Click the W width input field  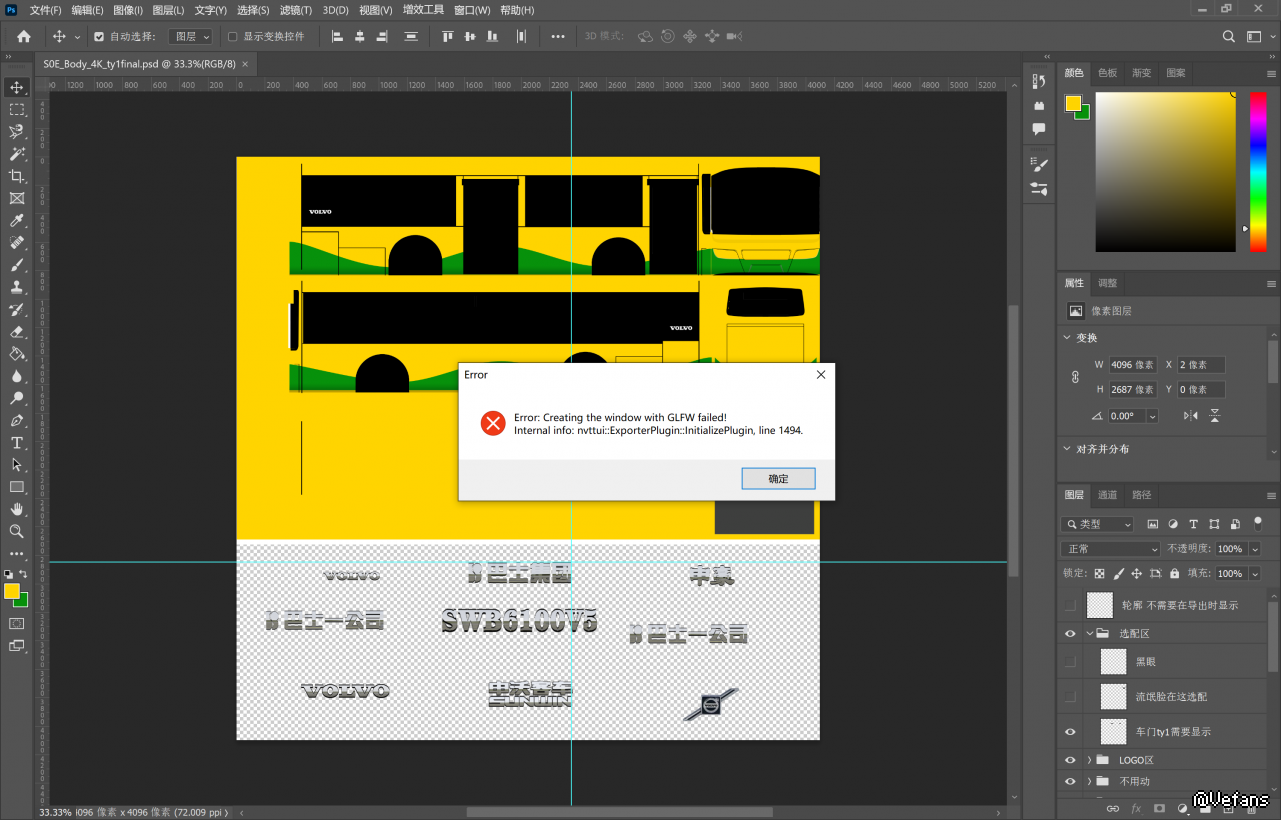[1133, 365]
